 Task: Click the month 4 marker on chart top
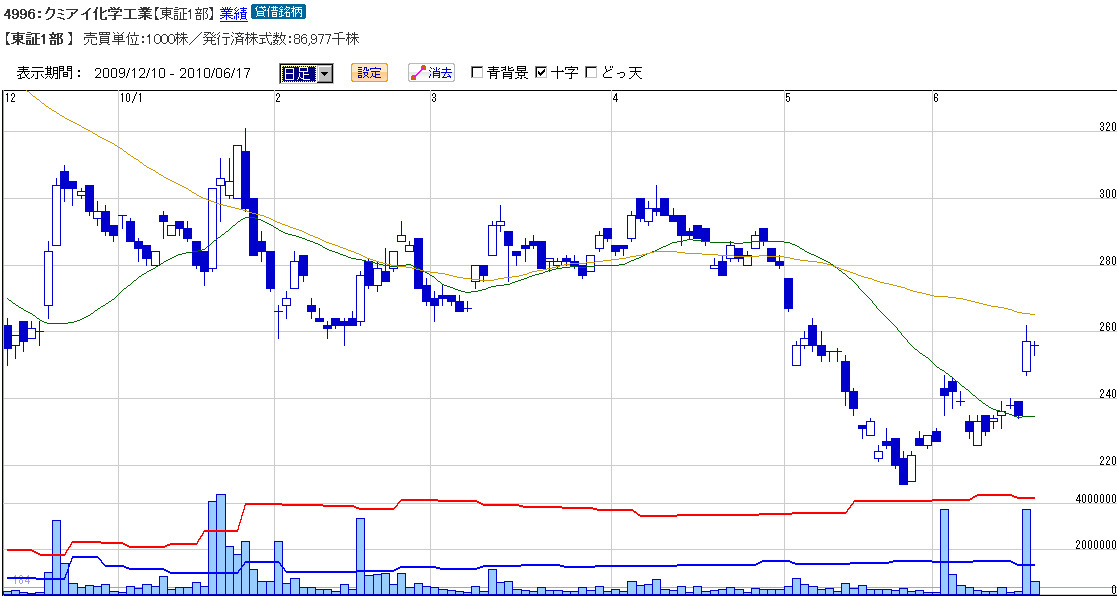616,98
